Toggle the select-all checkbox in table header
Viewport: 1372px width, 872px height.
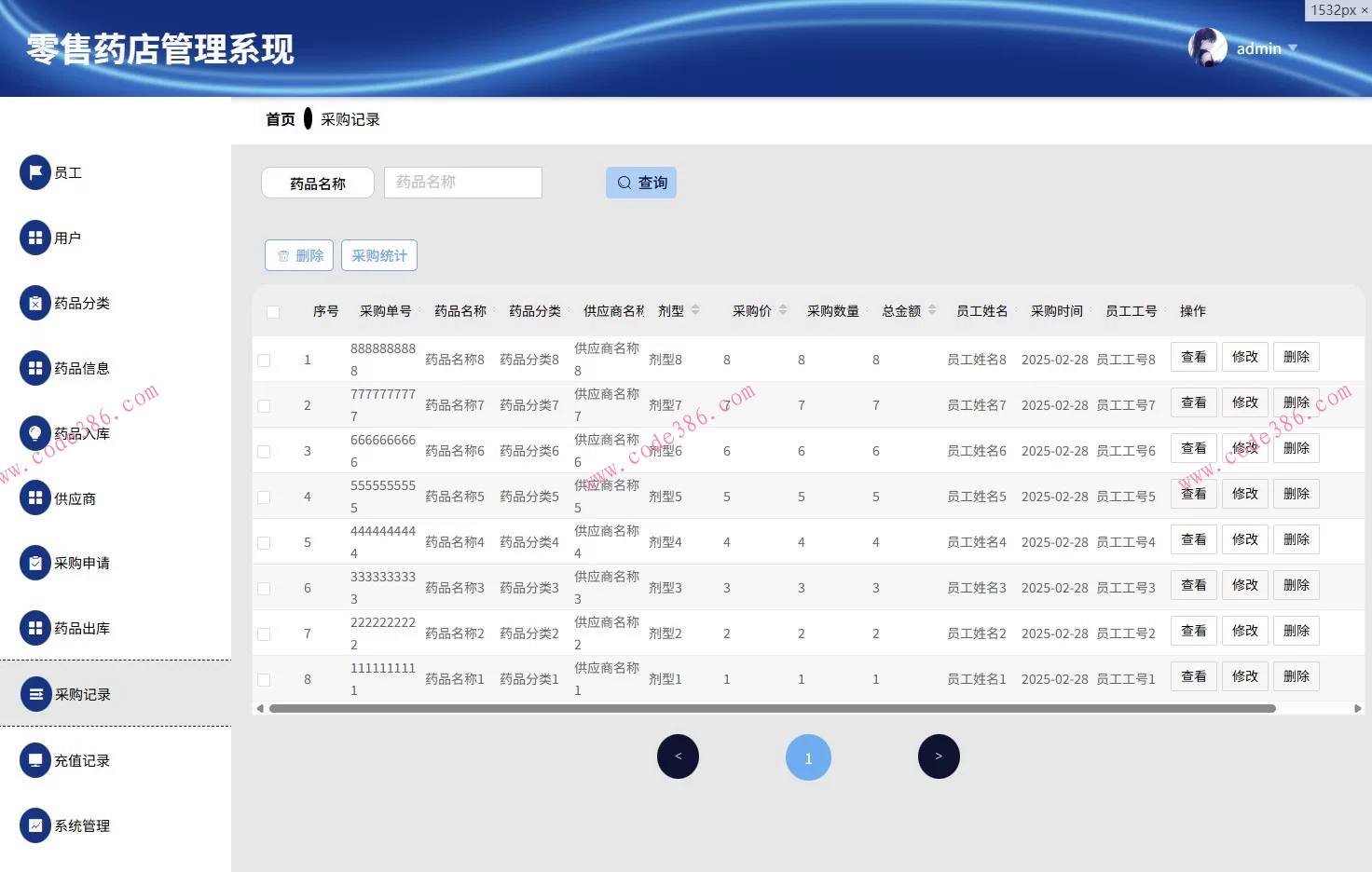[272, 311]
